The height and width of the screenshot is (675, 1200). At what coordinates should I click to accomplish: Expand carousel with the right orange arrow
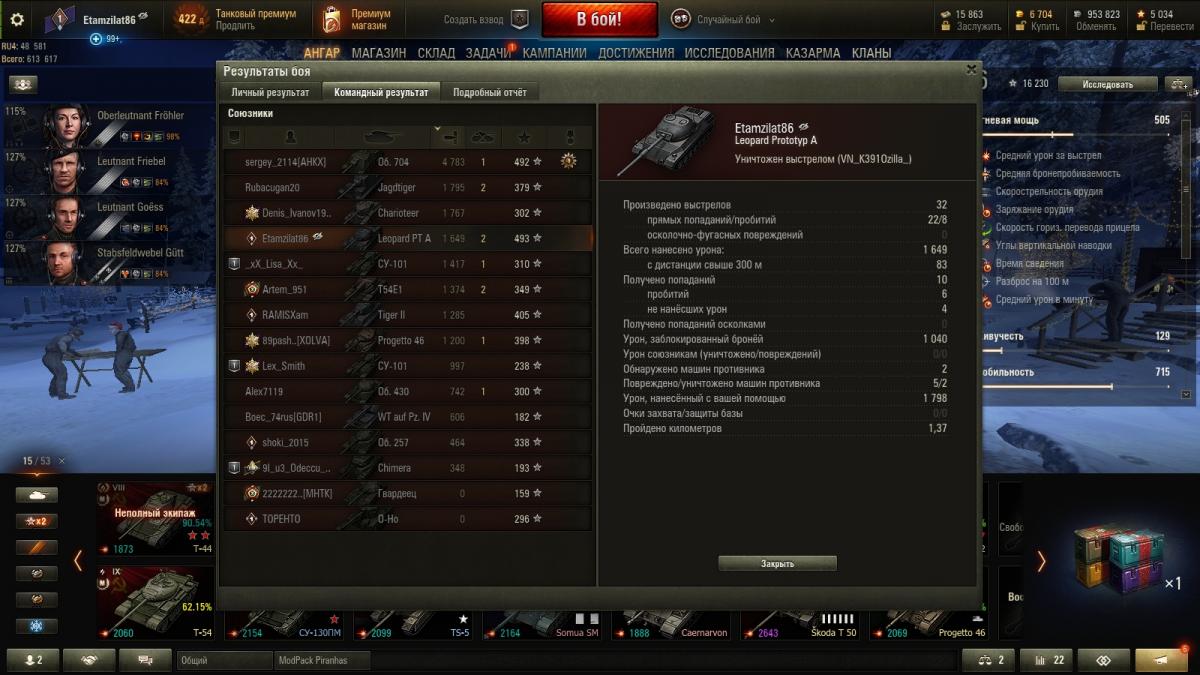pyautogui.click(x=1040, y=561)
